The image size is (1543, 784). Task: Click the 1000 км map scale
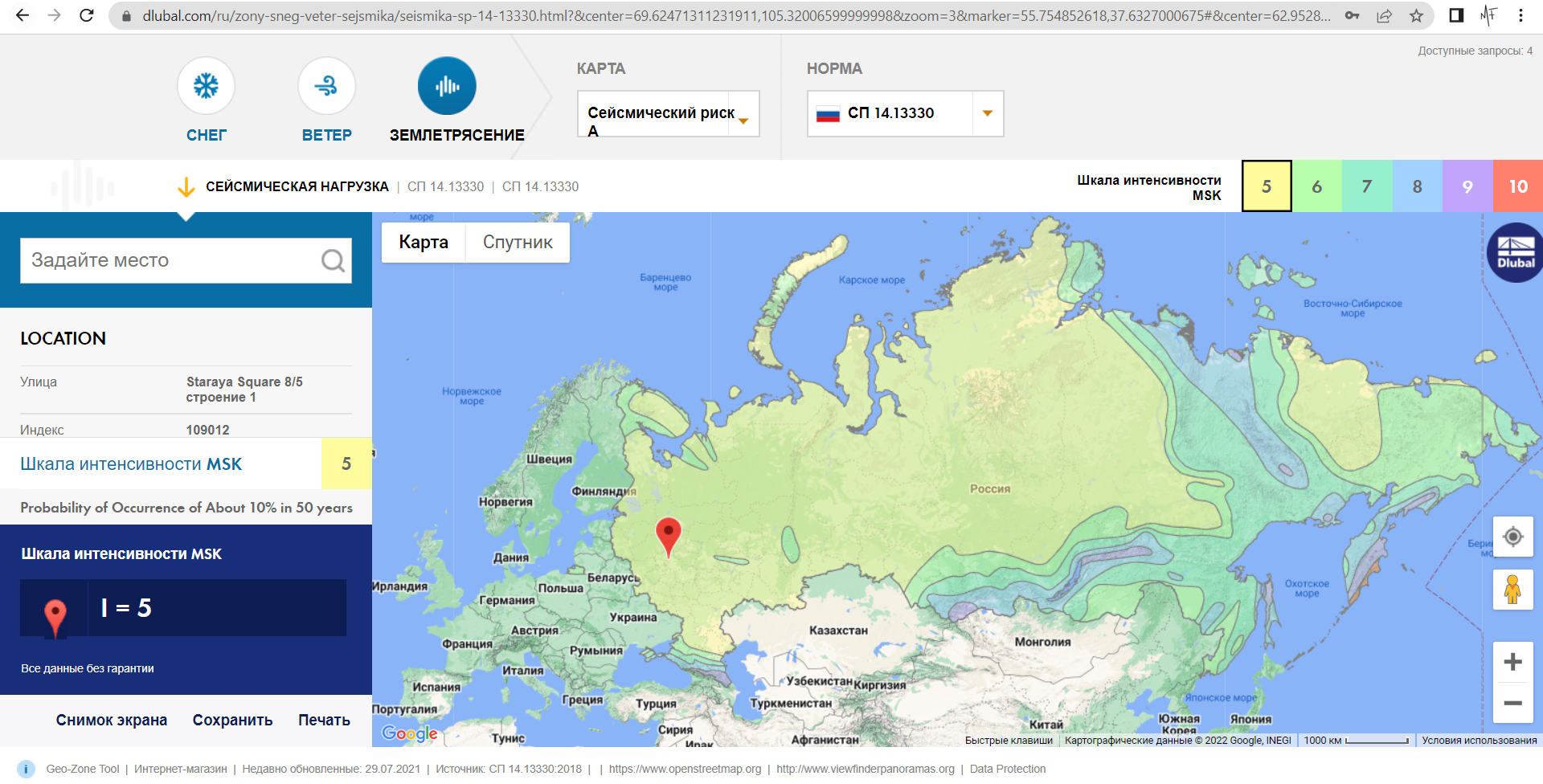(1357, 741)
